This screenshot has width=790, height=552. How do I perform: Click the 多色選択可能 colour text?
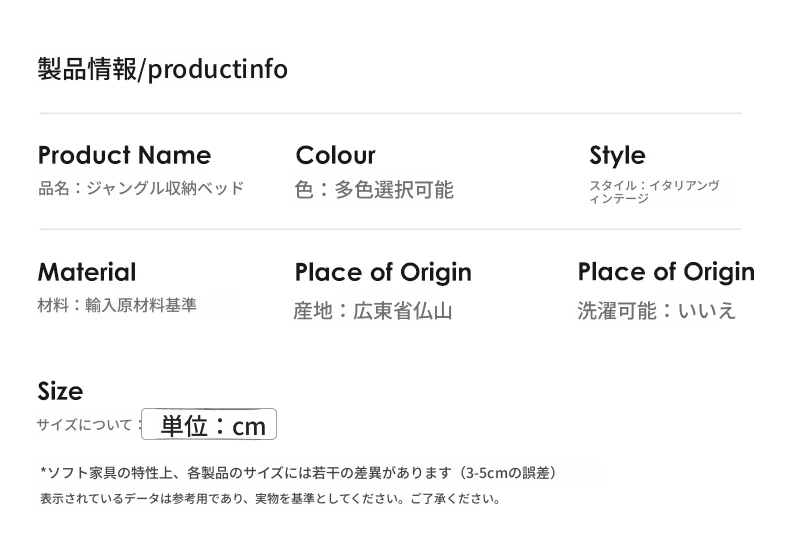click(x=394, y=190)
